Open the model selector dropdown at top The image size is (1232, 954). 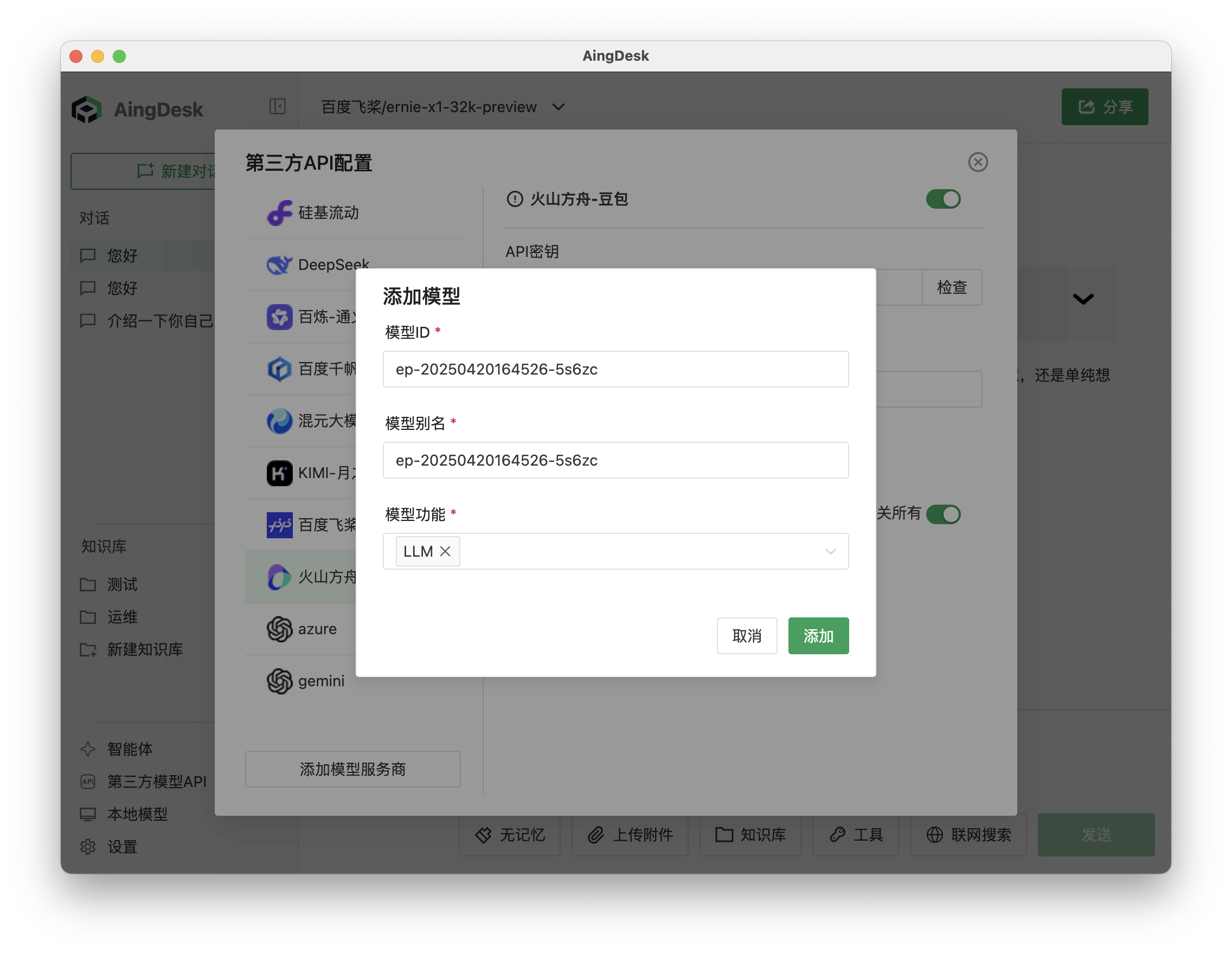[x=558, y=107]
